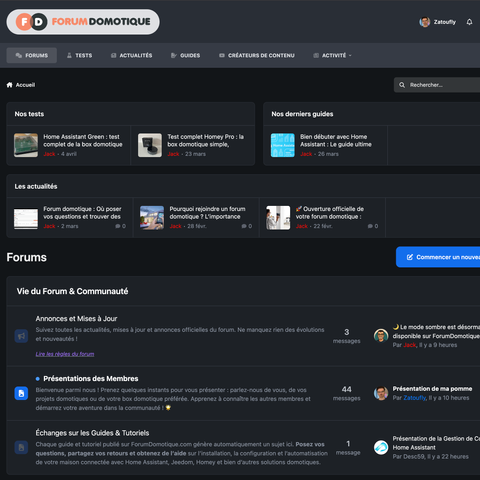This screenshot has height=480, width=480.
Task: Click the megaphone icon for Annonces
Action: tap(21, 336)
